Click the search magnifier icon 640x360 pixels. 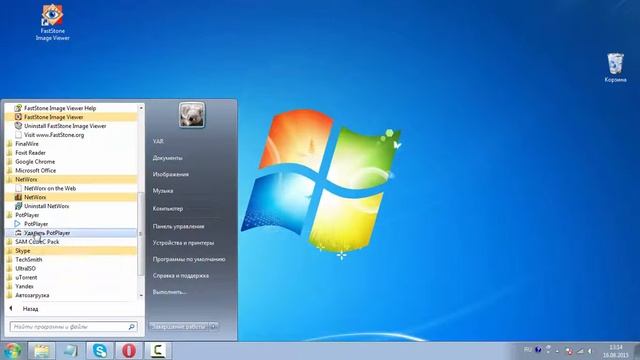[x=131, y=327]
